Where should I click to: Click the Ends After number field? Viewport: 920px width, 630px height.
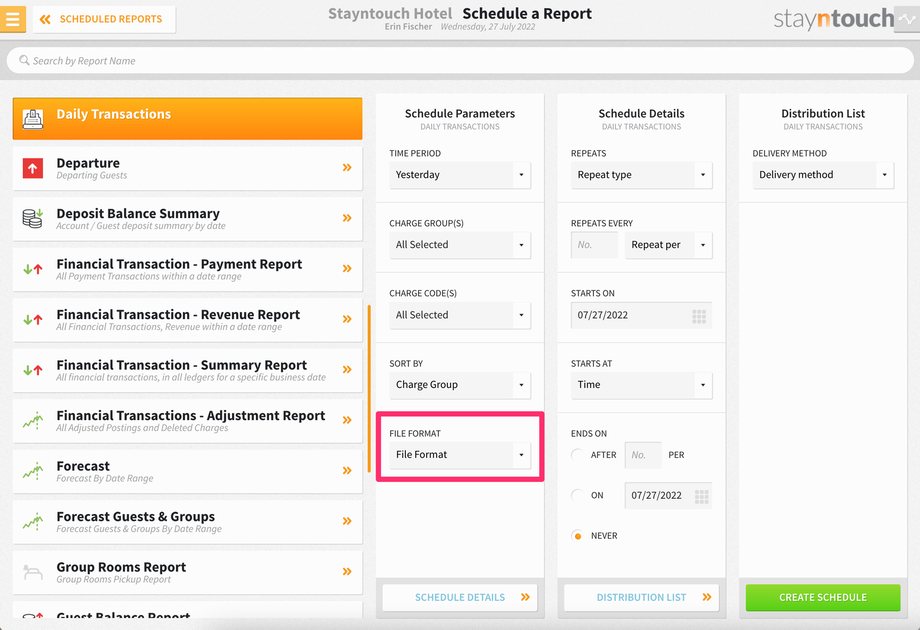pyautogui.click(x=643, y=455)
